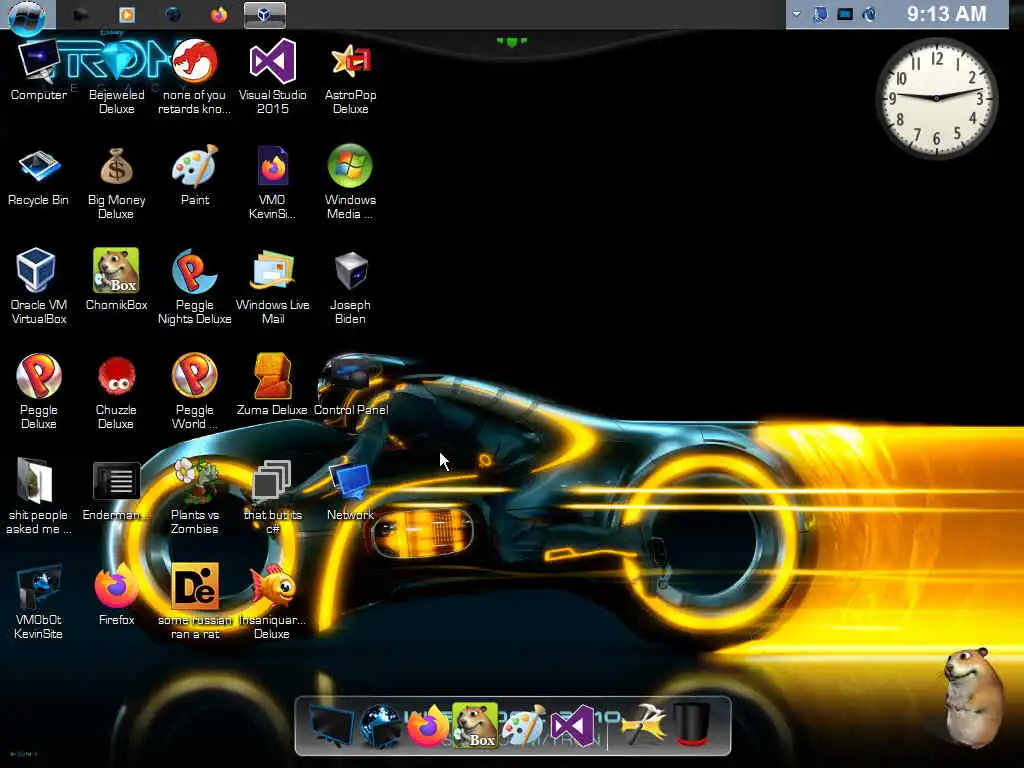
Task: Open the Computer desktop icon
Action: [39, 71]
